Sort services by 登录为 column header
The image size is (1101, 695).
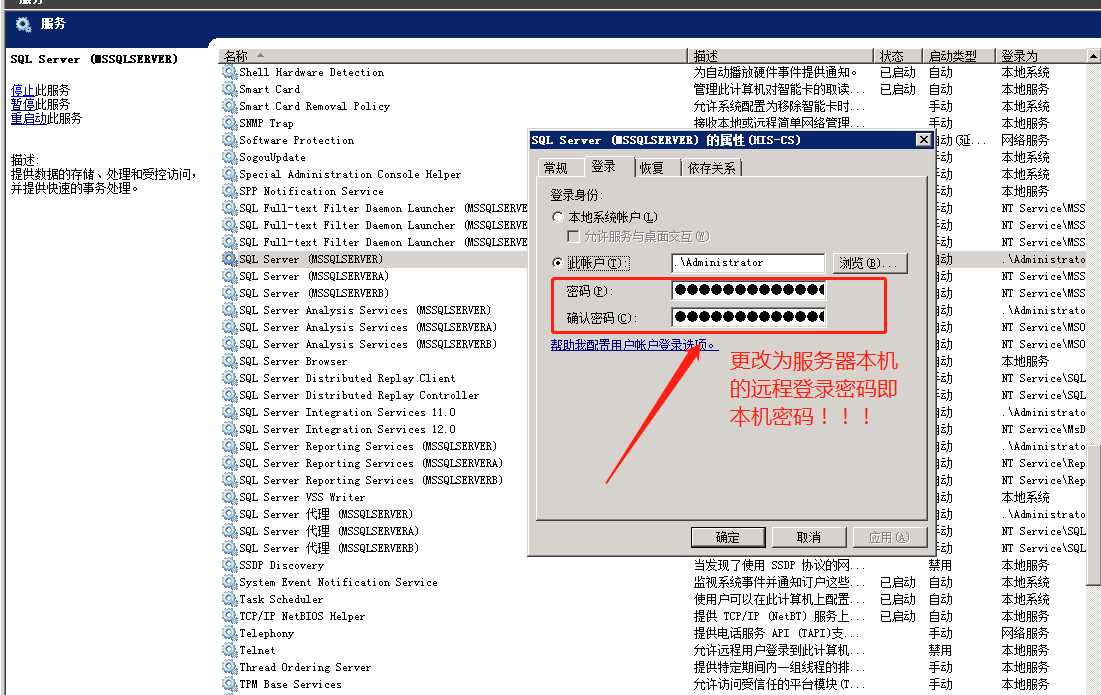pos(1040,56)
